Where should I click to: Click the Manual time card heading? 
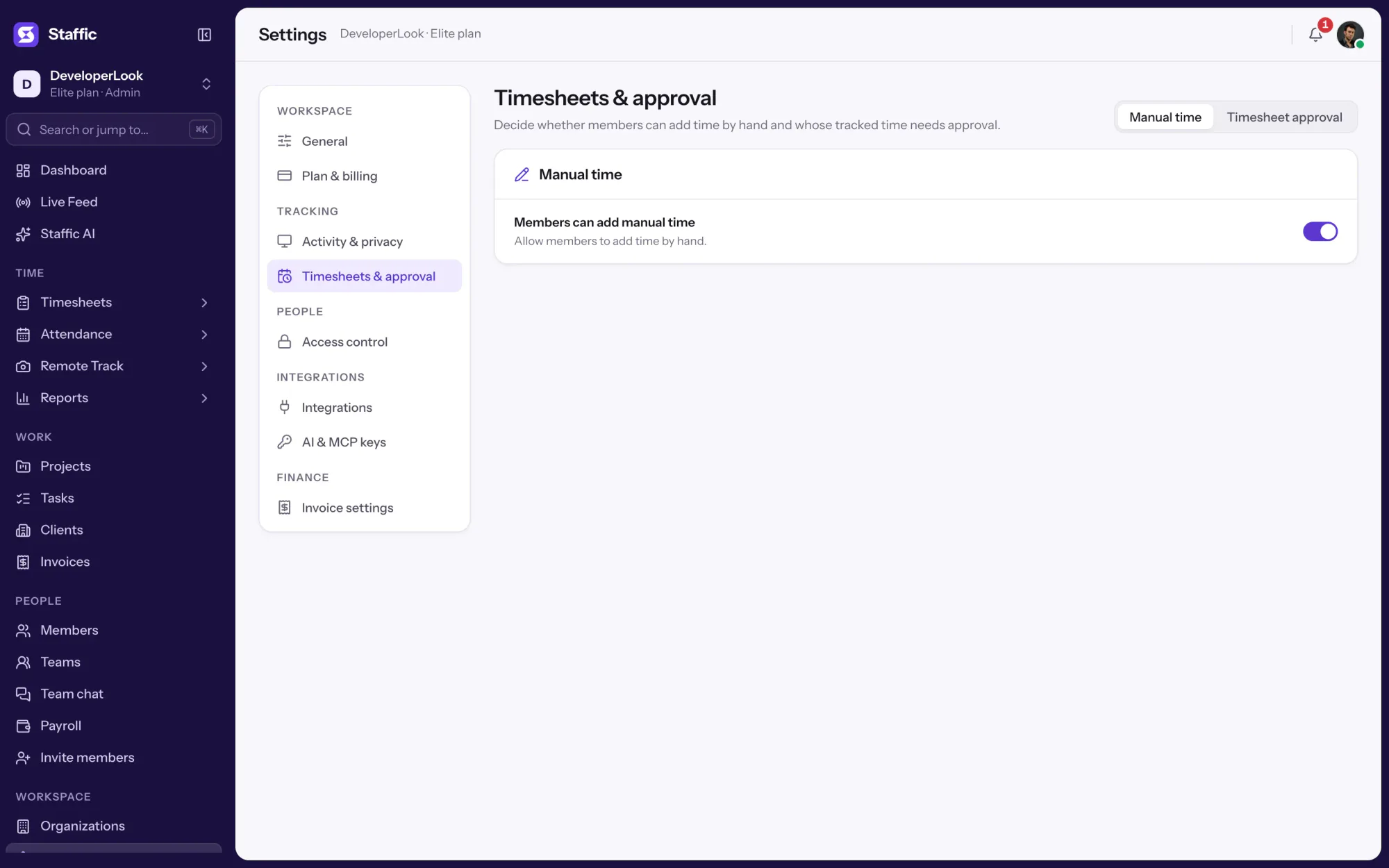580,174
